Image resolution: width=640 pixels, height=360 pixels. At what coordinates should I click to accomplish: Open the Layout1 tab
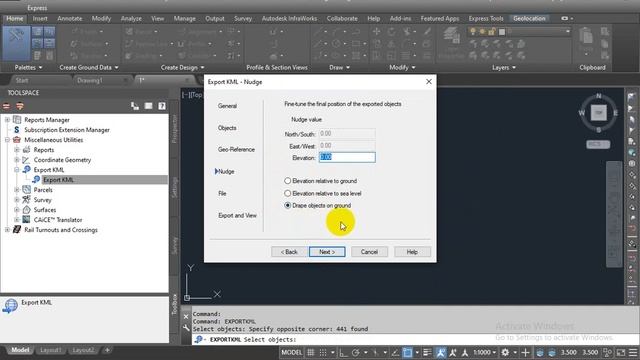[x=51, y=350]
